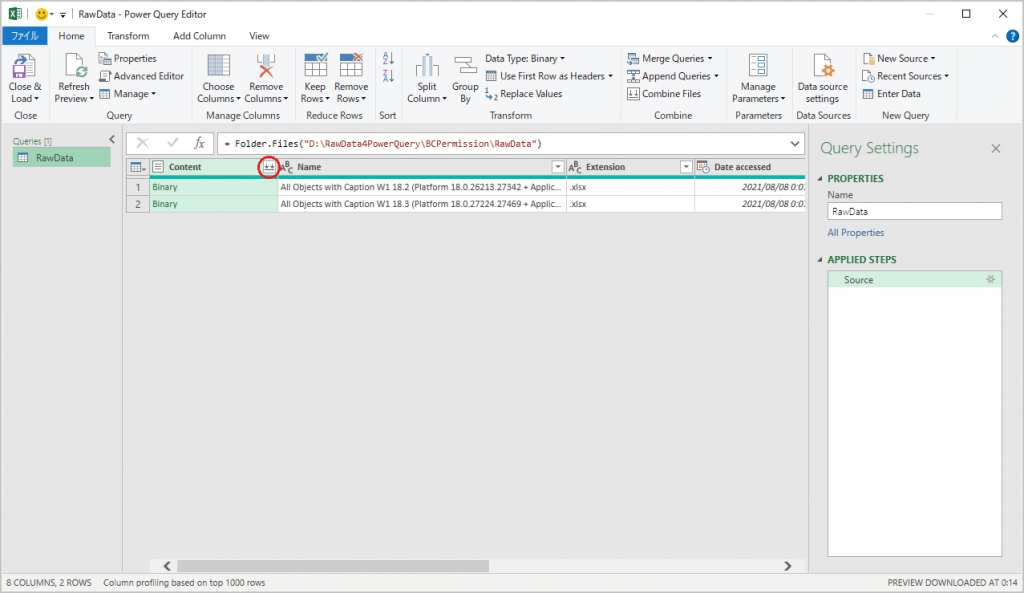Expand the formula bar
This screenshot has width=1024, height=593.
tap(795, 144)
